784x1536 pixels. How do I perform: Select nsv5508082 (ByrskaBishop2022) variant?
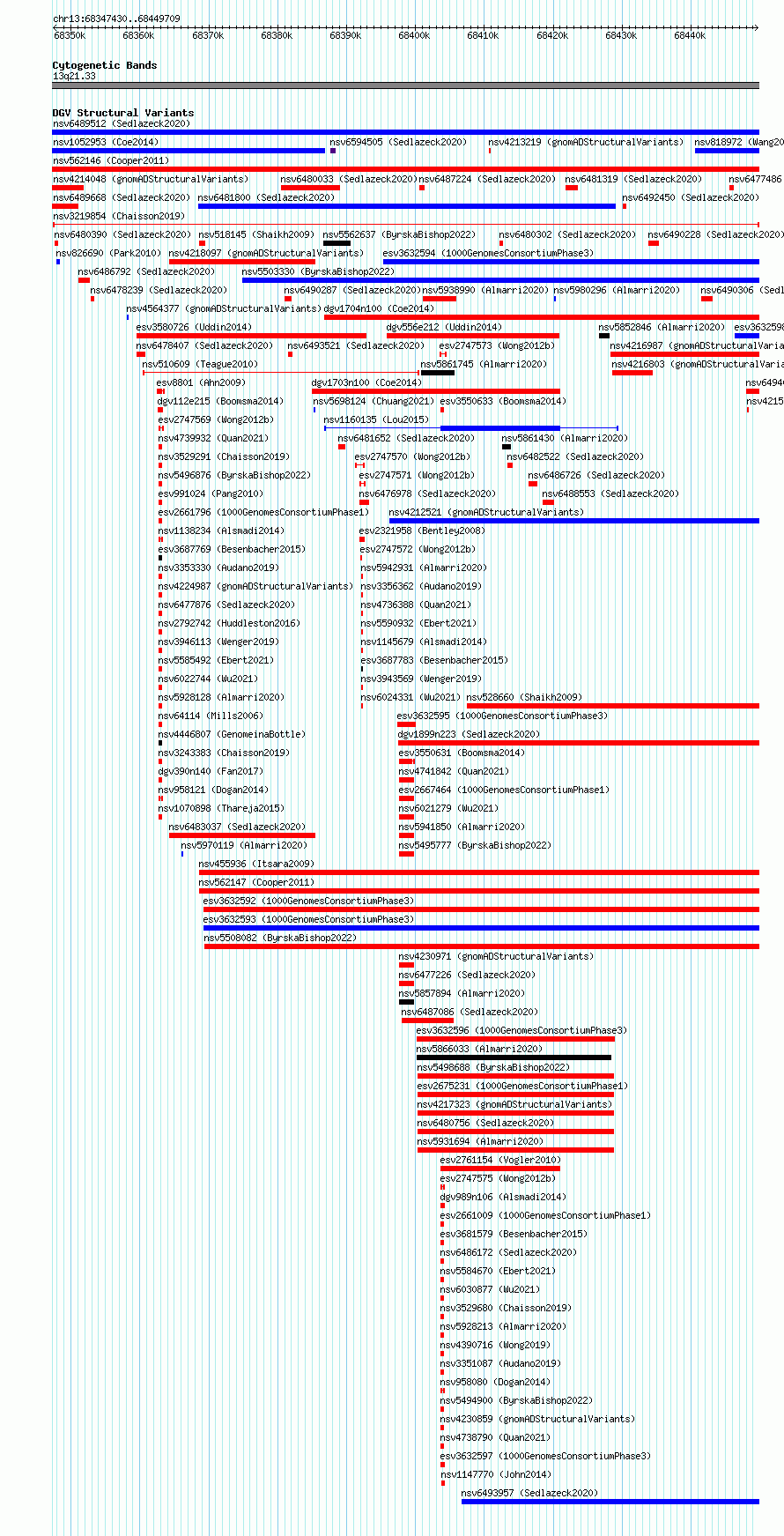(280, 938)
